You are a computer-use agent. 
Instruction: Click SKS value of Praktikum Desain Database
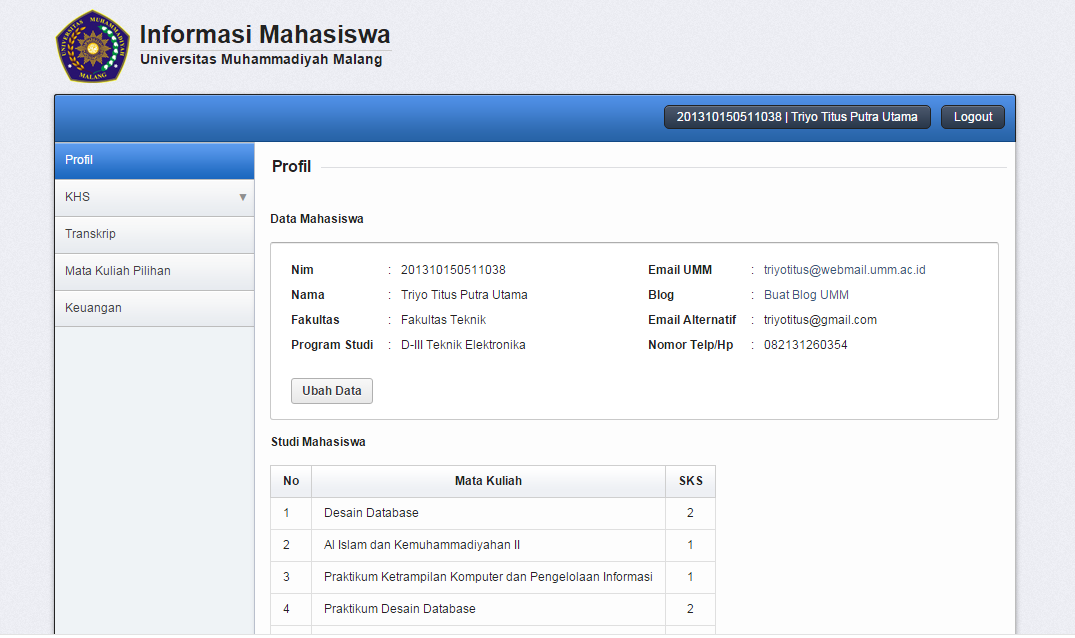(690, 609)
